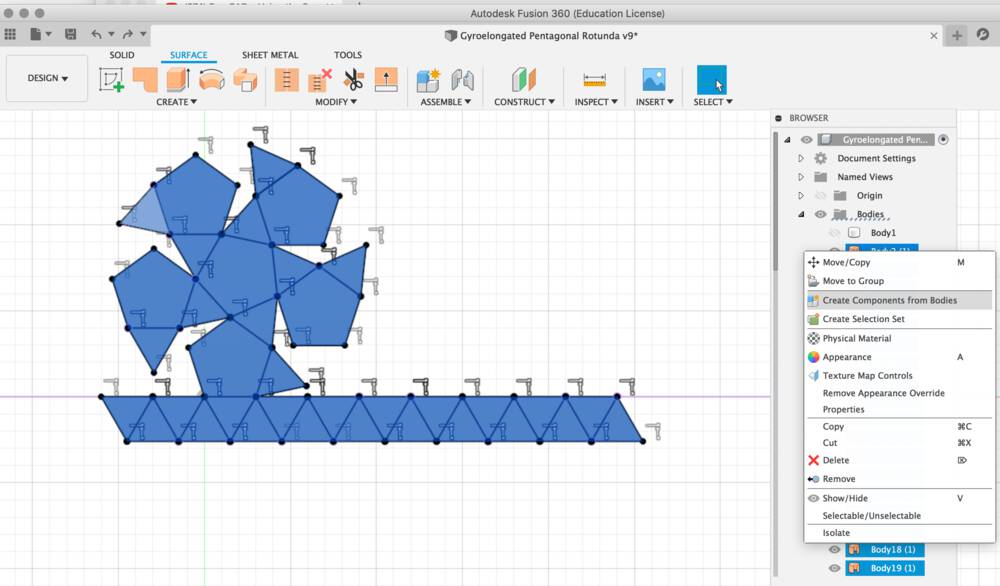Select the Joint tool
The image size is (1000, 586).
coord(461,79)
